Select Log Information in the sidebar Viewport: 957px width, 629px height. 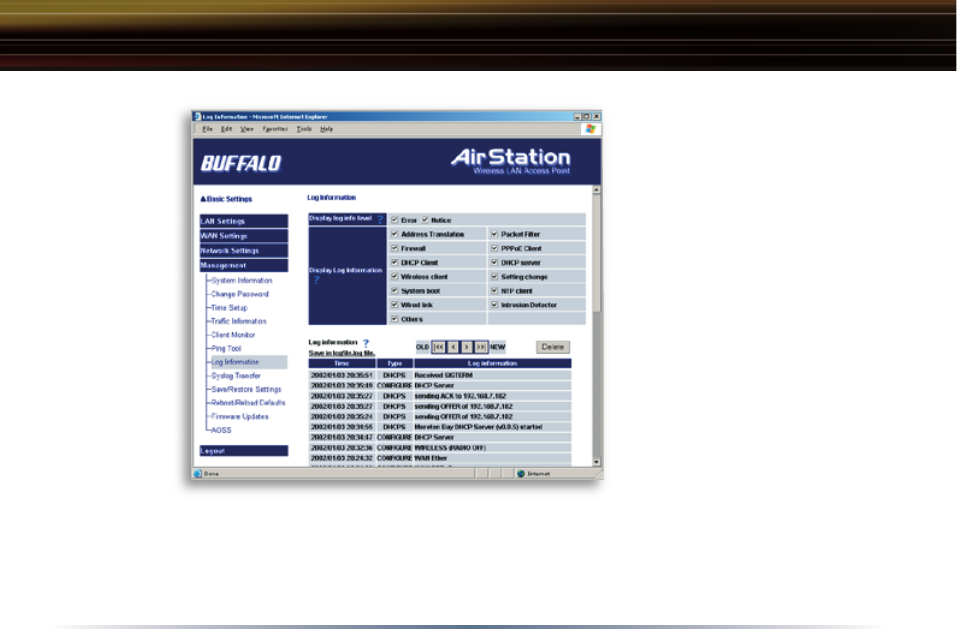click(x=235, y=362)
